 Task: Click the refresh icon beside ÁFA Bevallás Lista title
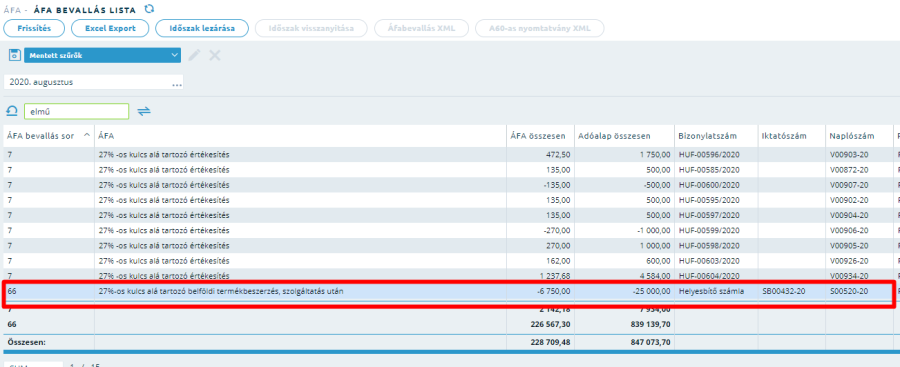click(x=149, y=9)
